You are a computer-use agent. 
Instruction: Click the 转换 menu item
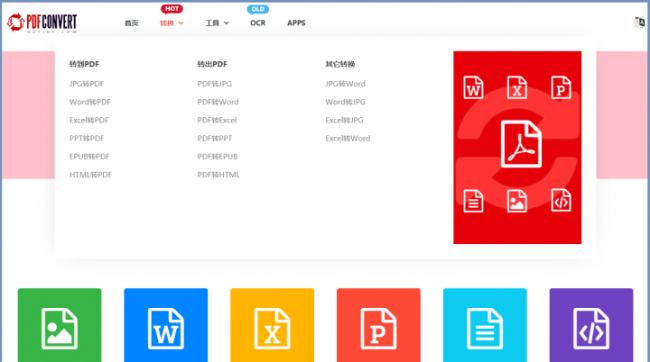coord(167,23)
